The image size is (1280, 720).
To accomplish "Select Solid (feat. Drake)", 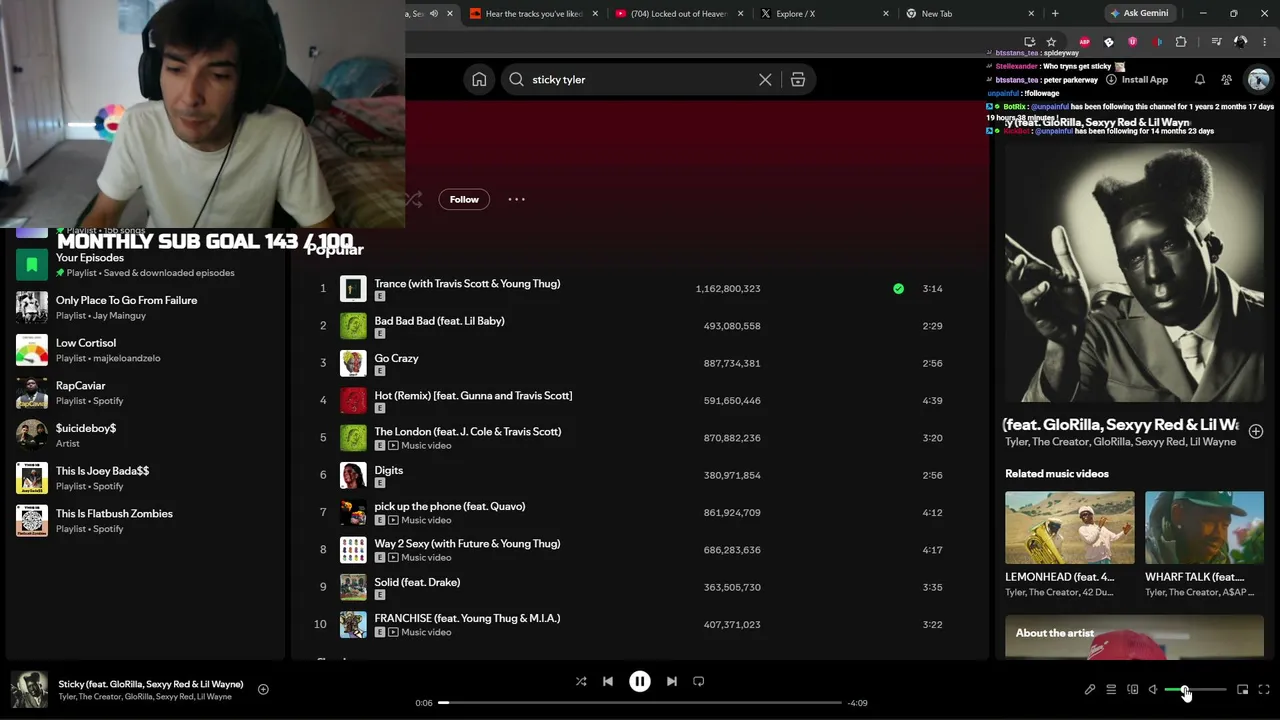I will 640,587.
